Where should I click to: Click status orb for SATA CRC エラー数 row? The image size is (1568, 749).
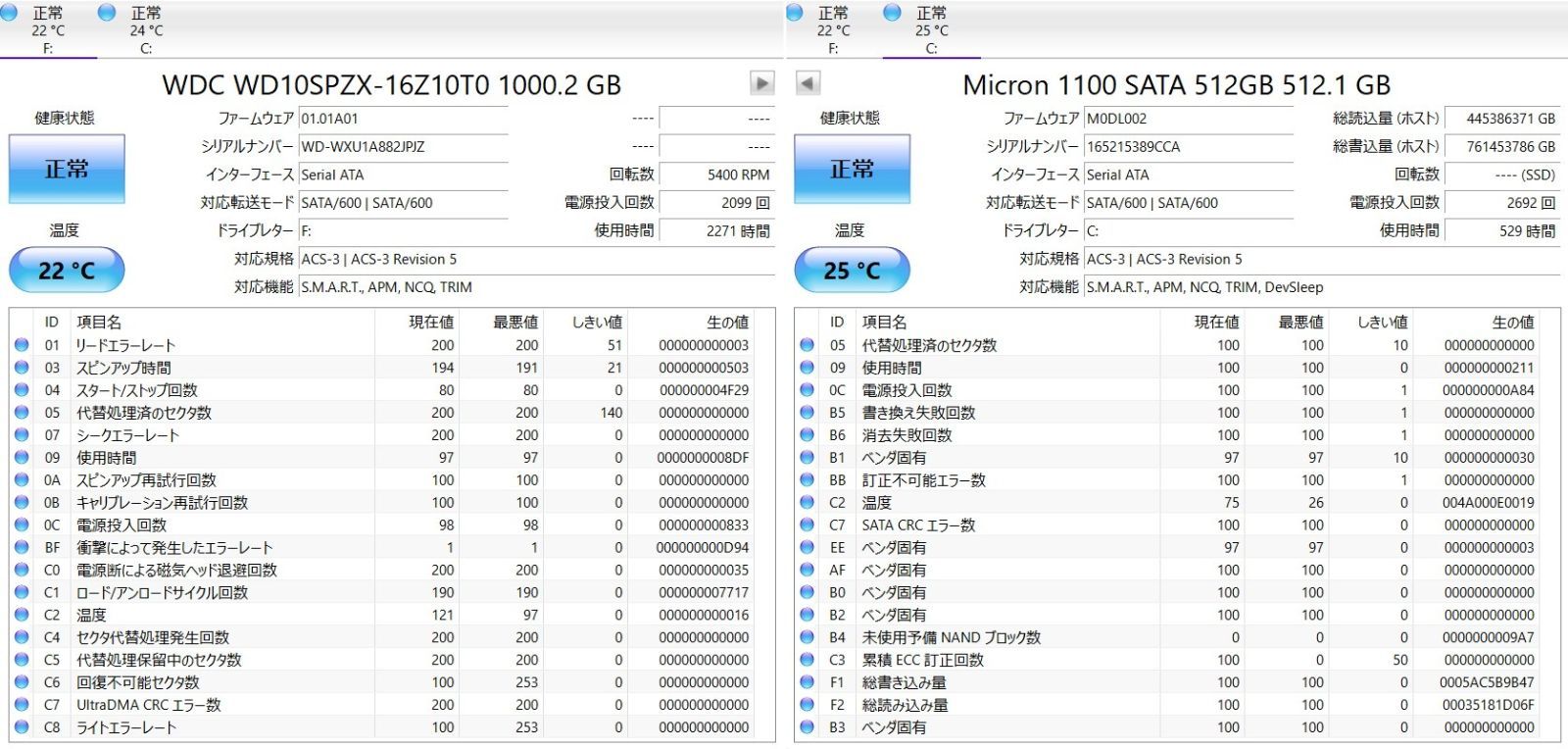click(x=807, y=524)
